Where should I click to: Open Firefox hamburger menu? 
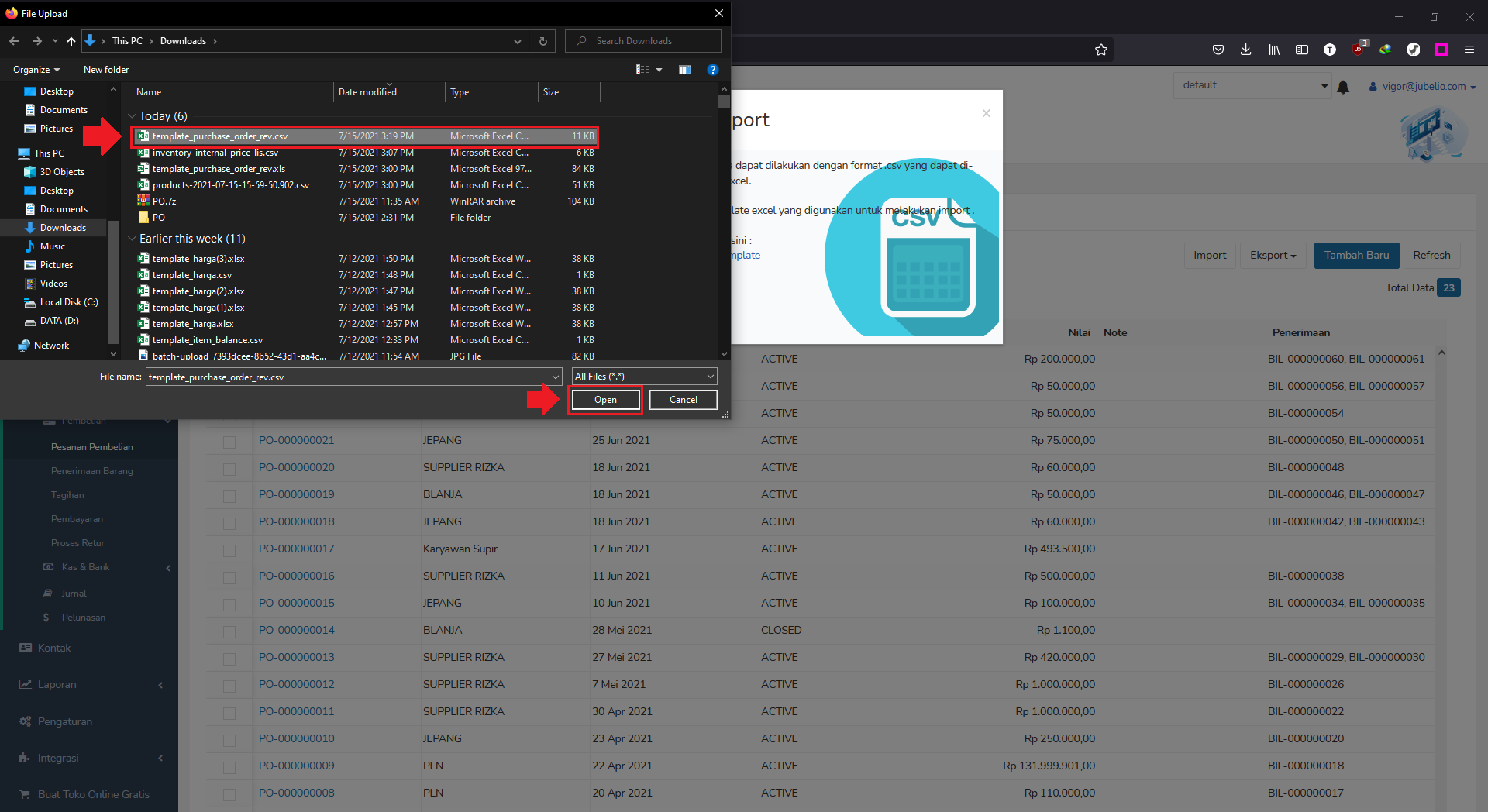click(x=1469, y=50)
